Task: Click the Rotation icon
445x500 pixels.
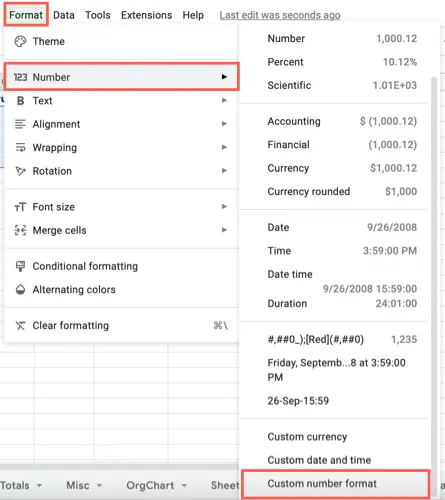Action: tap(20, 171)
